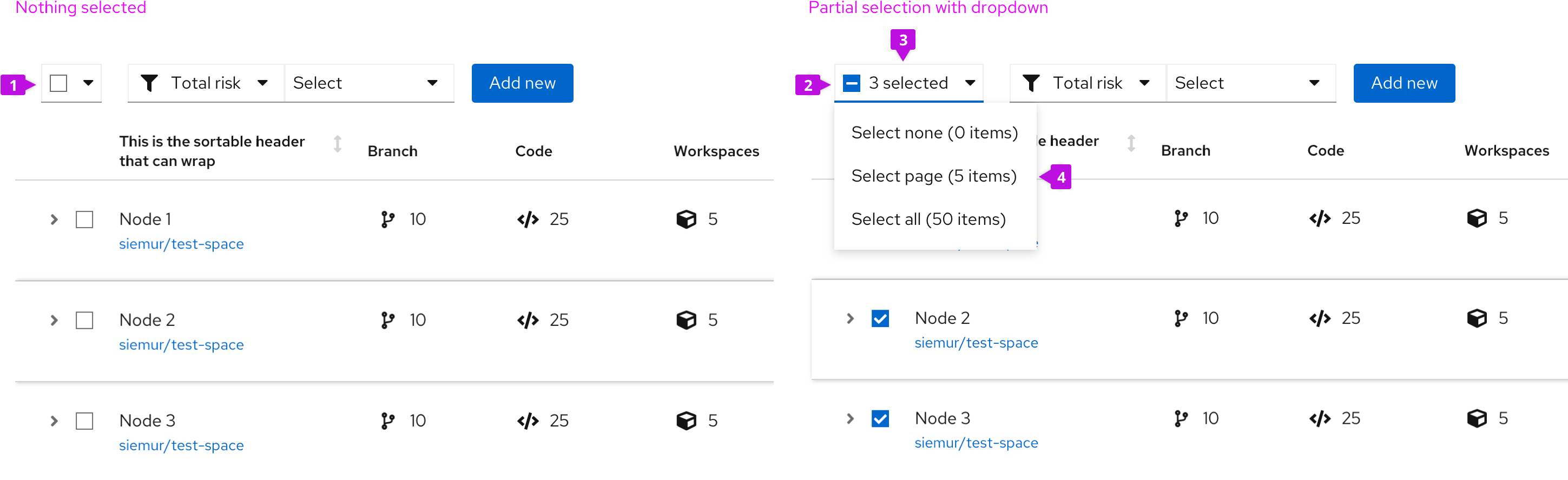Click the code icon in the left Node 2 row

point(527,320)
